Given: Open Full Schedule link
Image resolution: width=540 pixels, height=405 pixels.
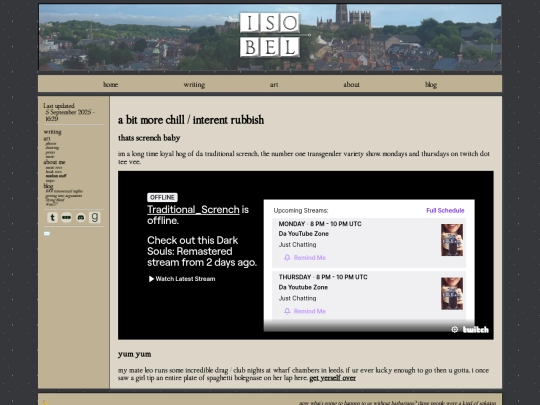Looking at the screenshot, I should [445, 210].
